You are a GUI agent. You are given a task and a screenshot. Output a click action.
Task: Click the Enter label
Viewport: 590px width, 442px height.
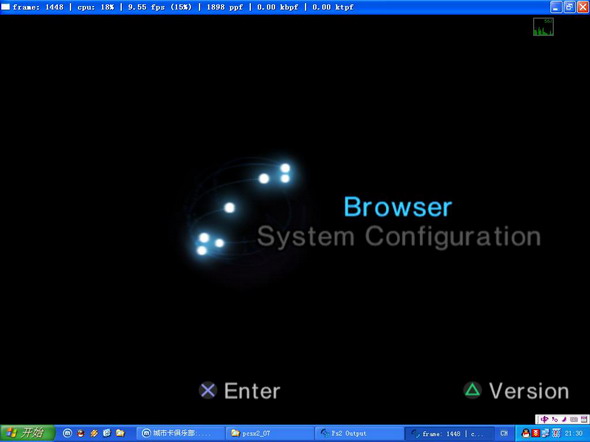point(252,391)
